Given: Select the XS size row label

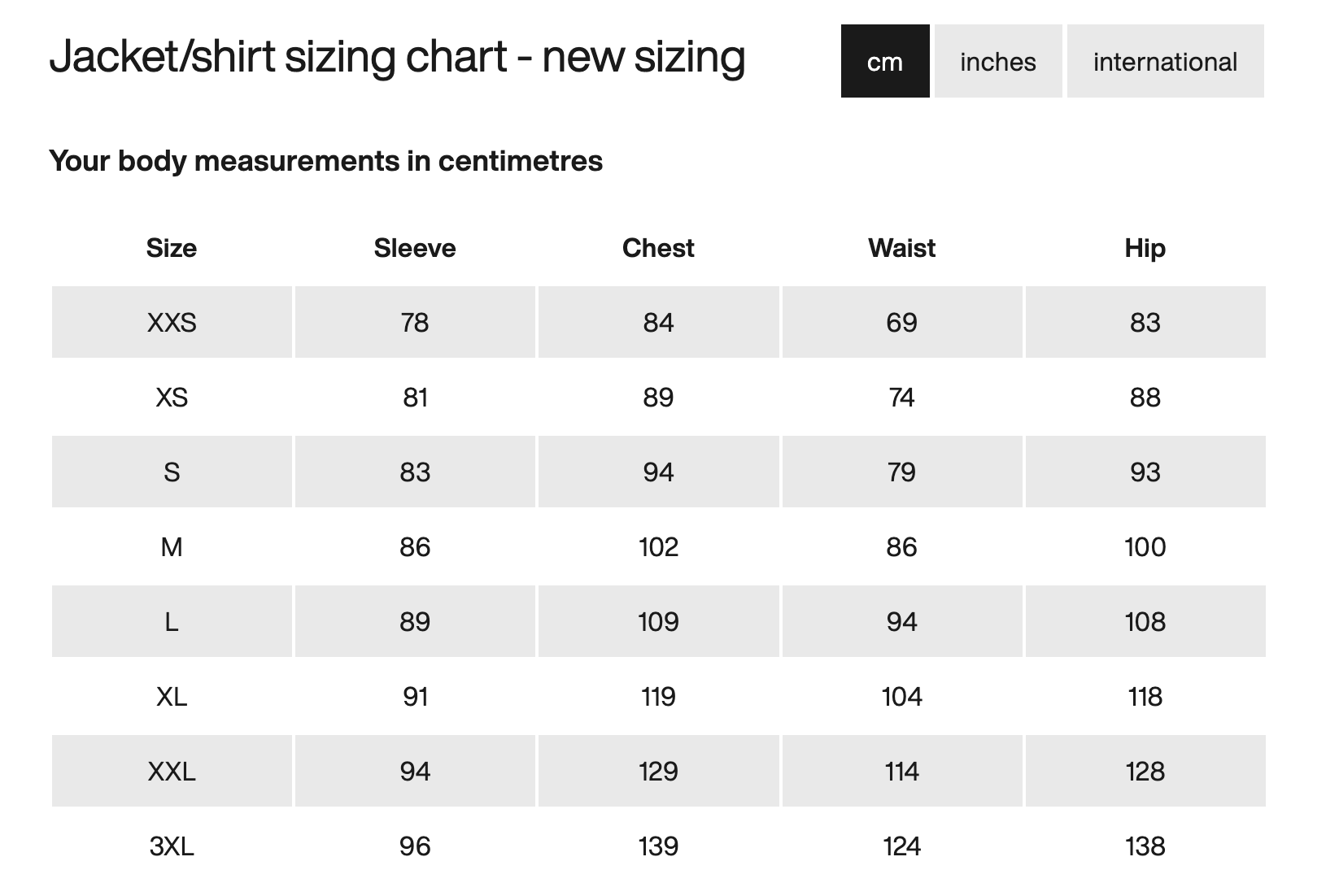Looking at the screenshot, I should [172, 398].
